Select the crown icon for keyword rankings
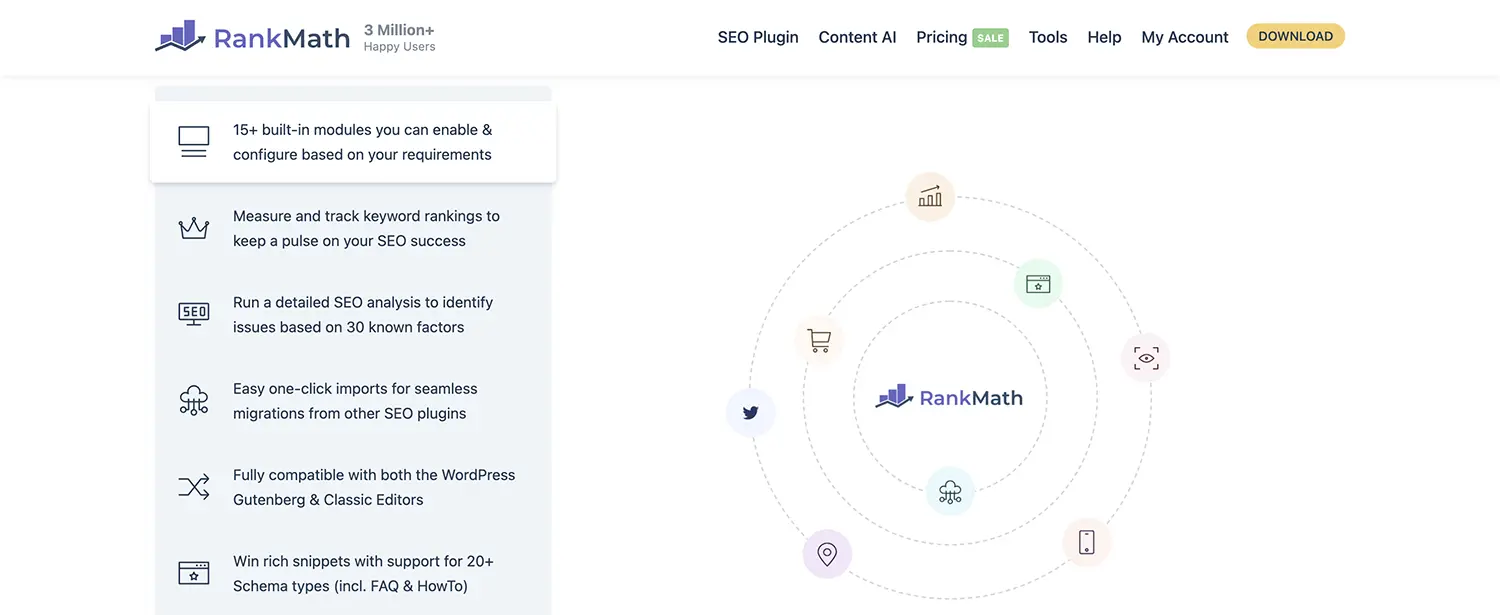This screenshot has width=1500, height=615. 193,228
